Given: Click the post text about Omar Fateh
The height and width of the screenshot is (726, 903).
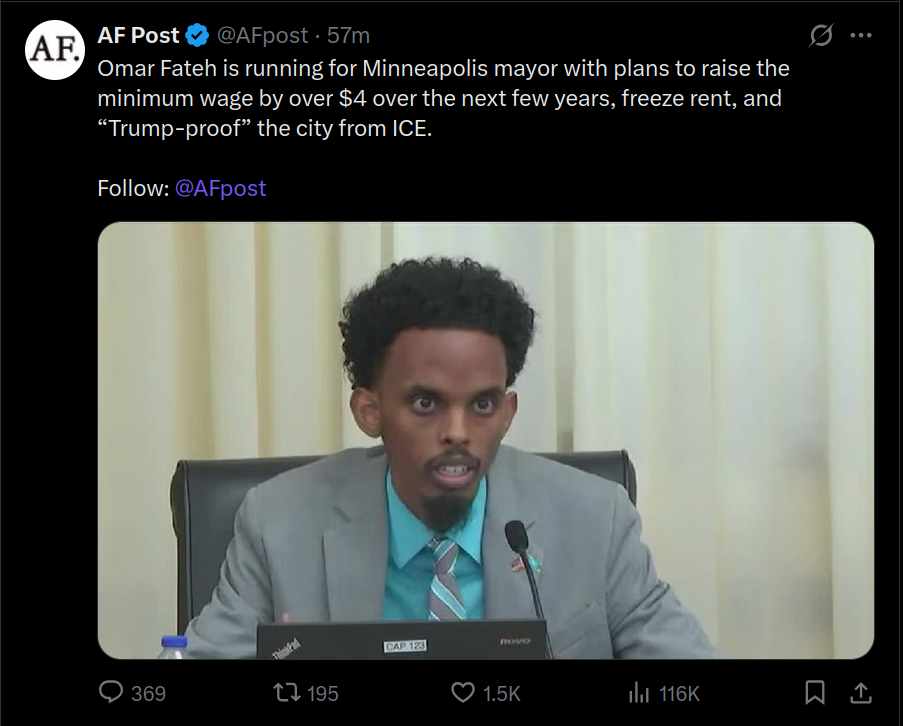Looking at the screenshot, I should point(440,100).
